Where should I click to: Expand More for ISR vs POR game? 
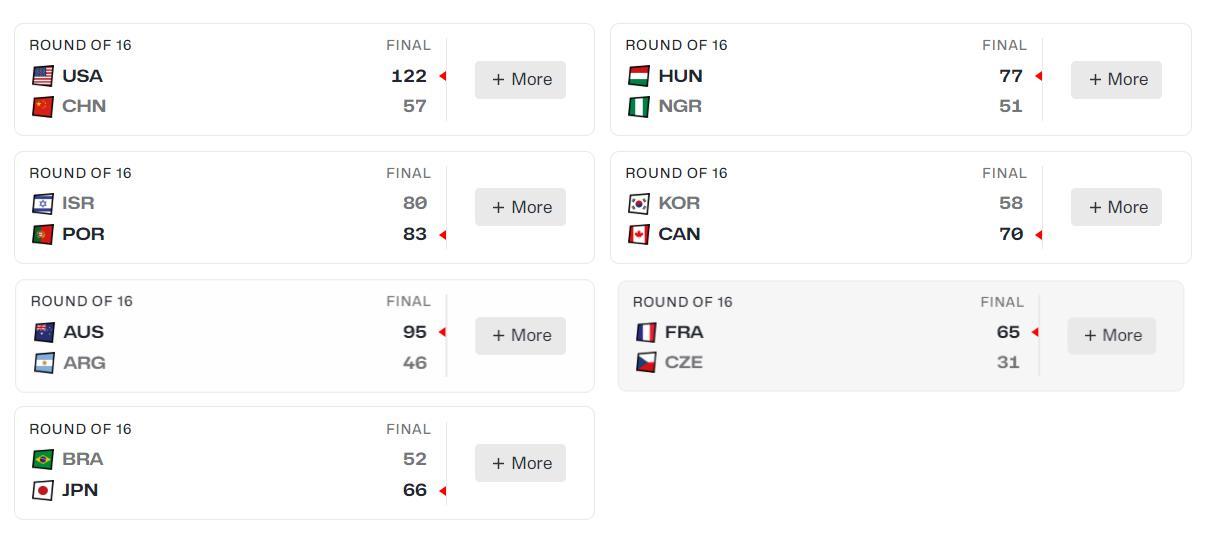tap(520, 207)
